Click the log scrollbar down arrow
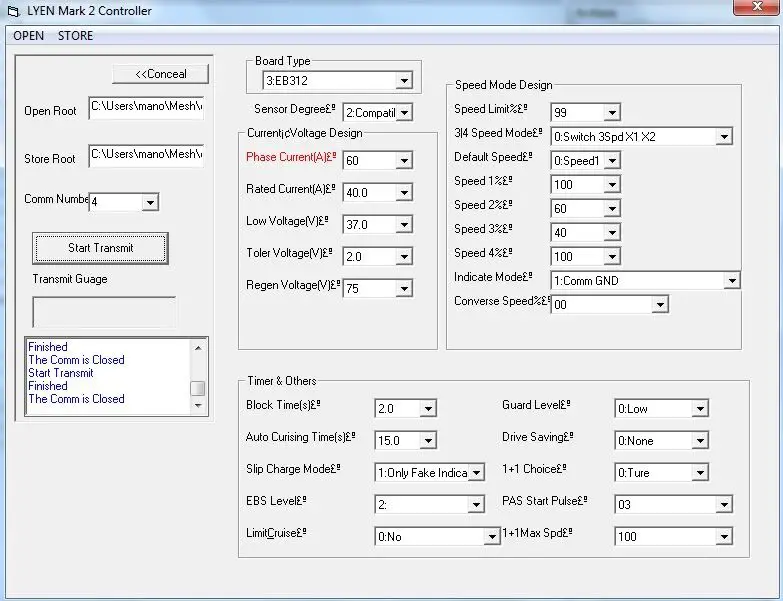This screenshot has width=783, height=601. (x=198, y=405)
